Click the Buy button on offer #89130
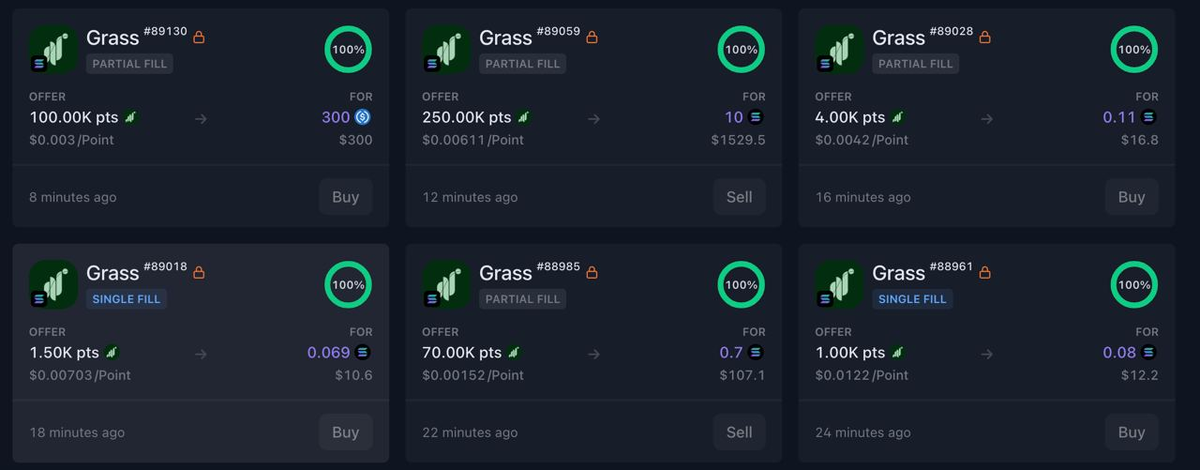The image size is (1200, 470). pos(345,197)
